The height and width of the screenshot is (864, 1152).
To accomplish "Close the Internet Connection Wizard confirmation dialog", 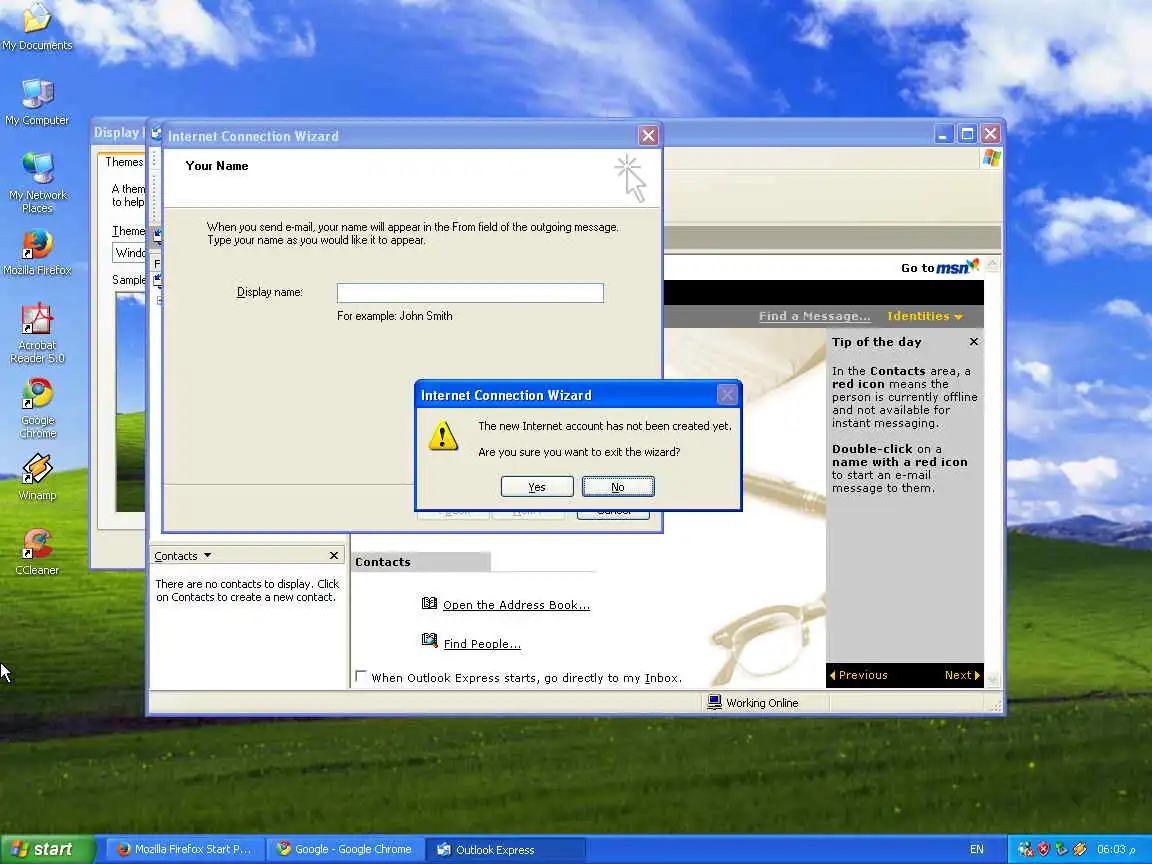I will (727, 395).
